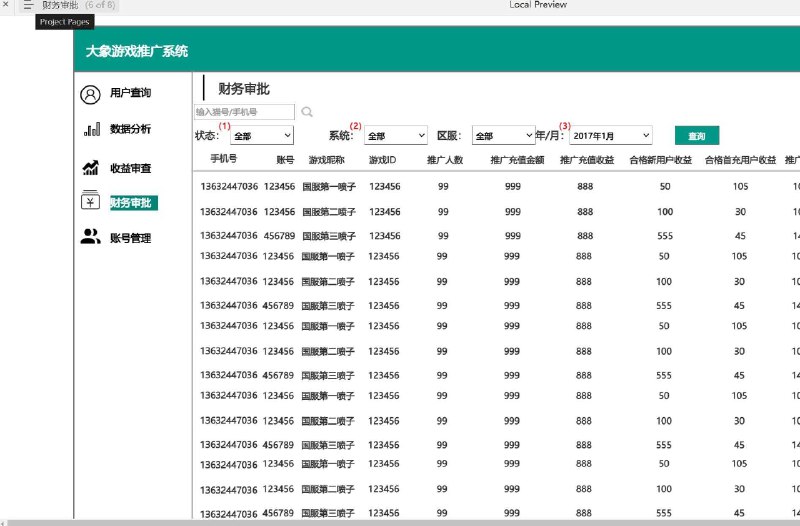The width and height of the screenshot is (800, 526).
Task: Click the 收益审查 trend chart icon
Action: click(91, 167)
